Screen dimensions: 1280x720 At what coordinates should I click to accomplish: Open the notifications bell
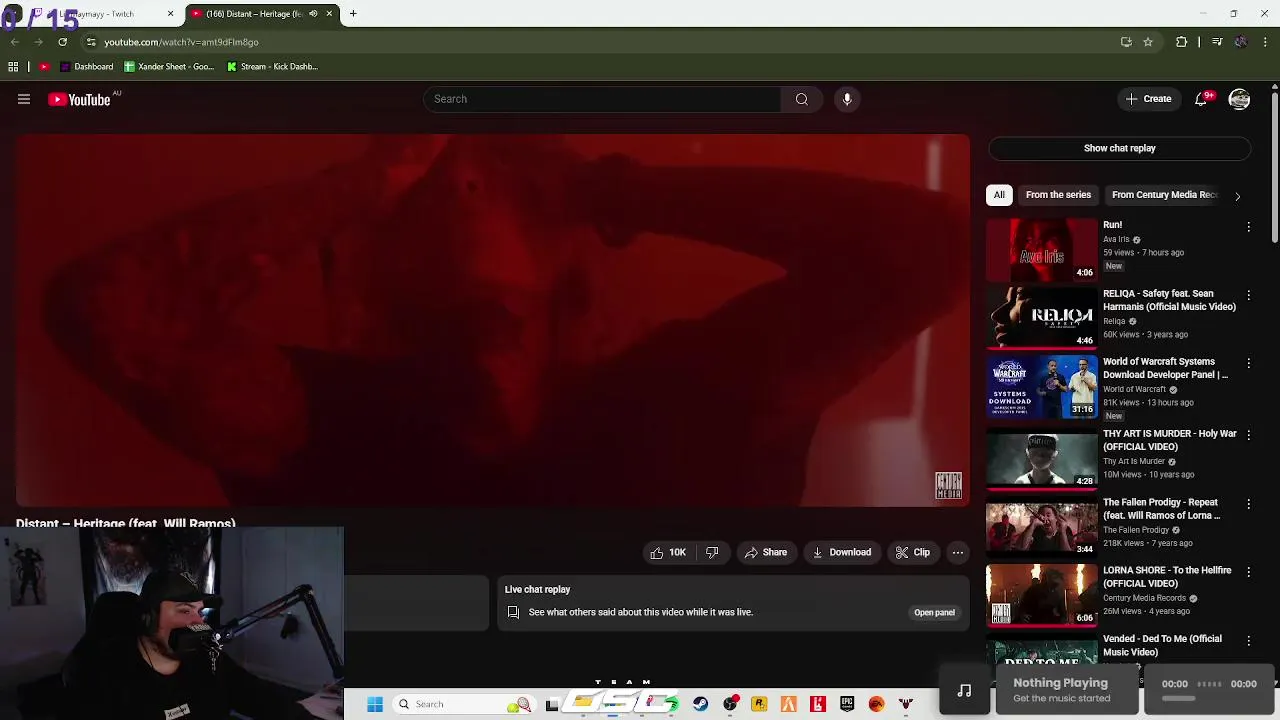coord(1201,99)
